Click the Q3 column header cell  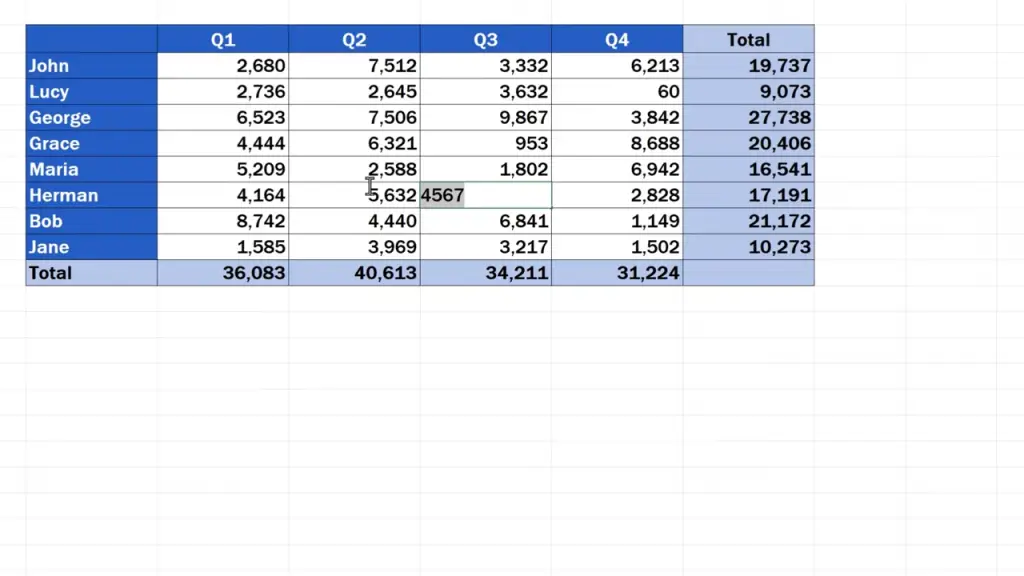485,40
